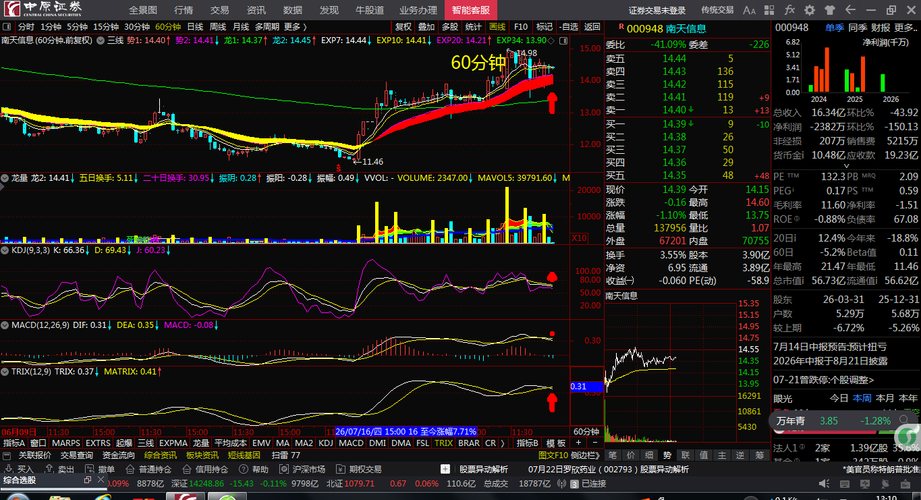This screenshot has width=921, height=500.
Task: Open the 帮助 help icon
Action: [243, 469]
